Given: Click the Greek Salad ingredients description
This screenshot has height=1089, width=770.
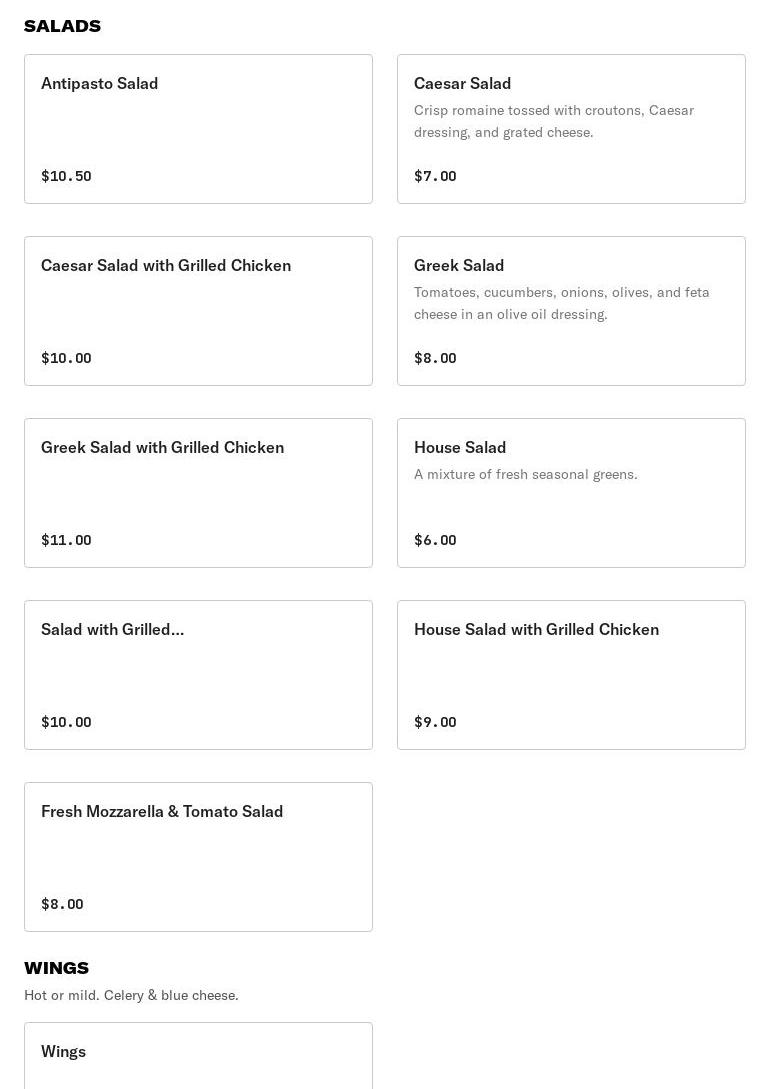Looking at the screenshot, I should pos(562,303).
